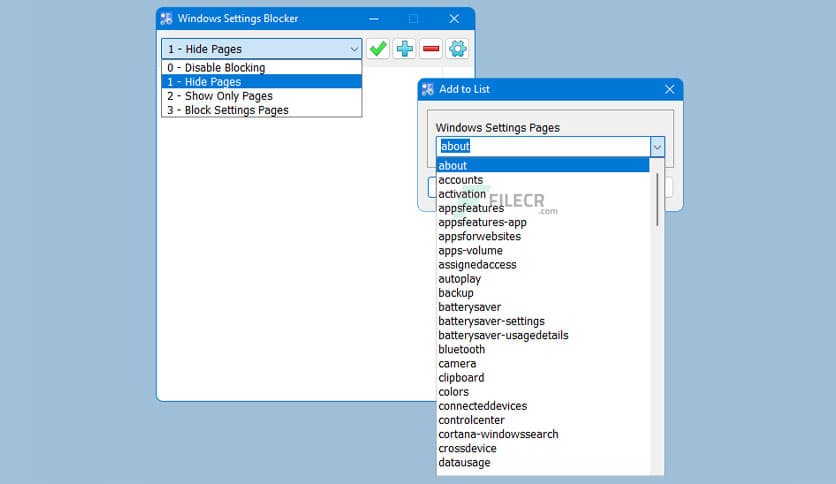Viewport: 836px width, 484px height.
Task: Select 'assignedaccess' entry
Action: 543,264
